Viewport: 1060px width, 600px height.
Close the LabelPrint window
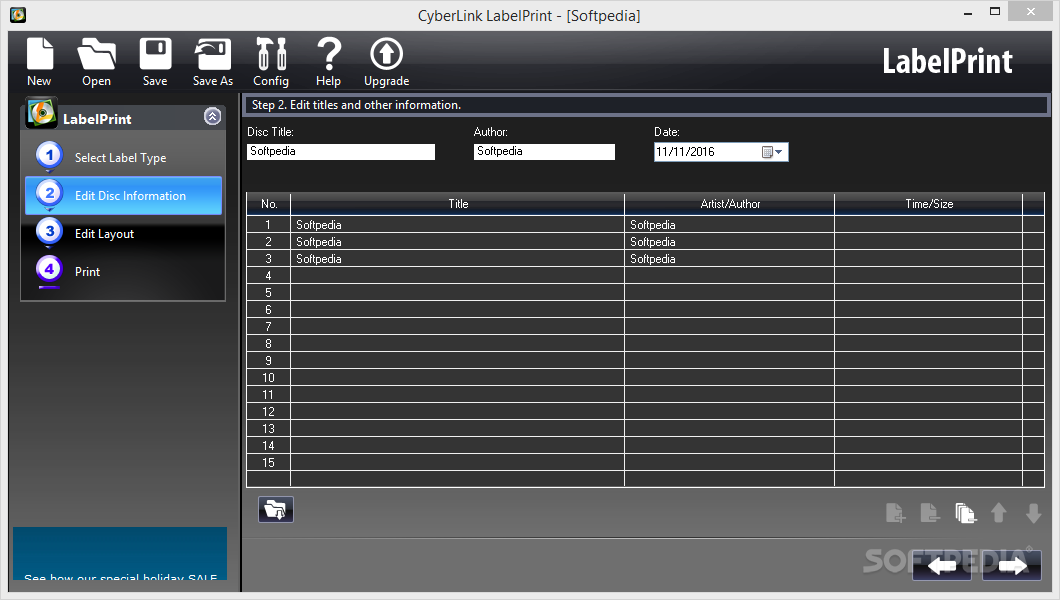point(1031,11)
